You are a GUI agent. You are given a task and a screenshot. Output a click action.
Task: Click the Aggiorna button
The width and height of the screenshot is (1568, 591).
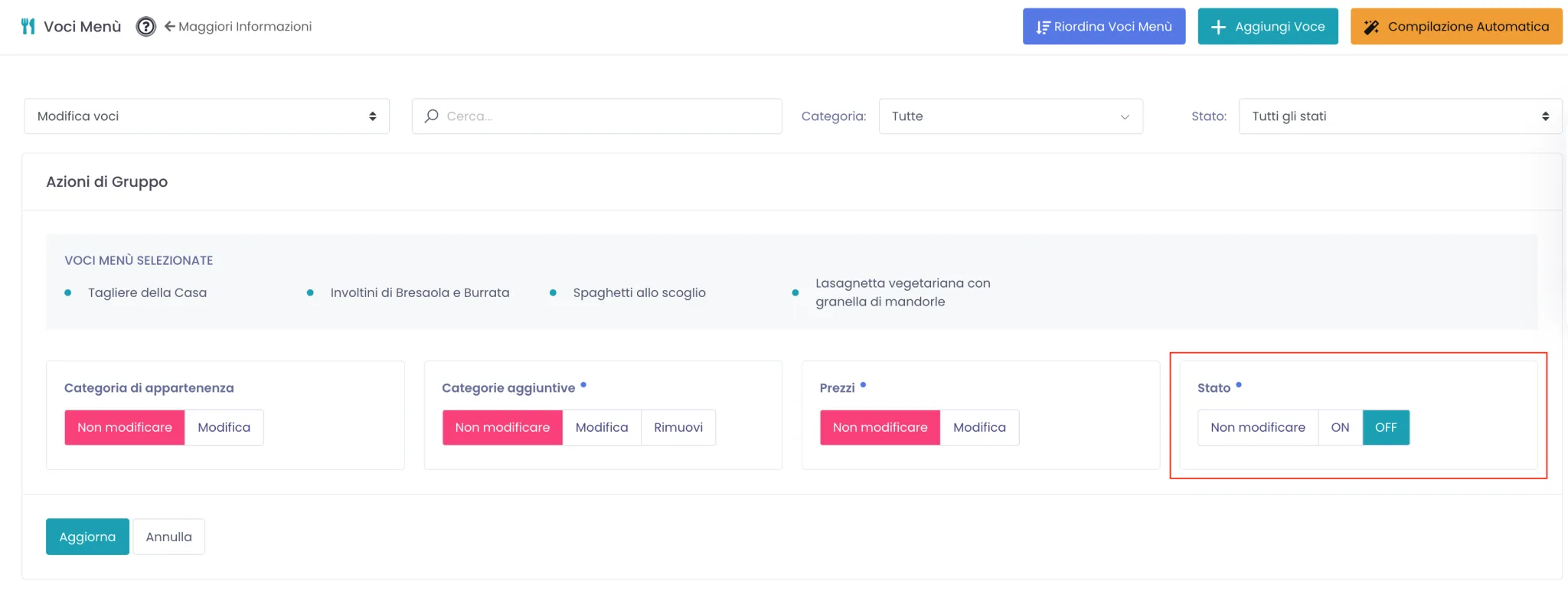tap(87, 537)
